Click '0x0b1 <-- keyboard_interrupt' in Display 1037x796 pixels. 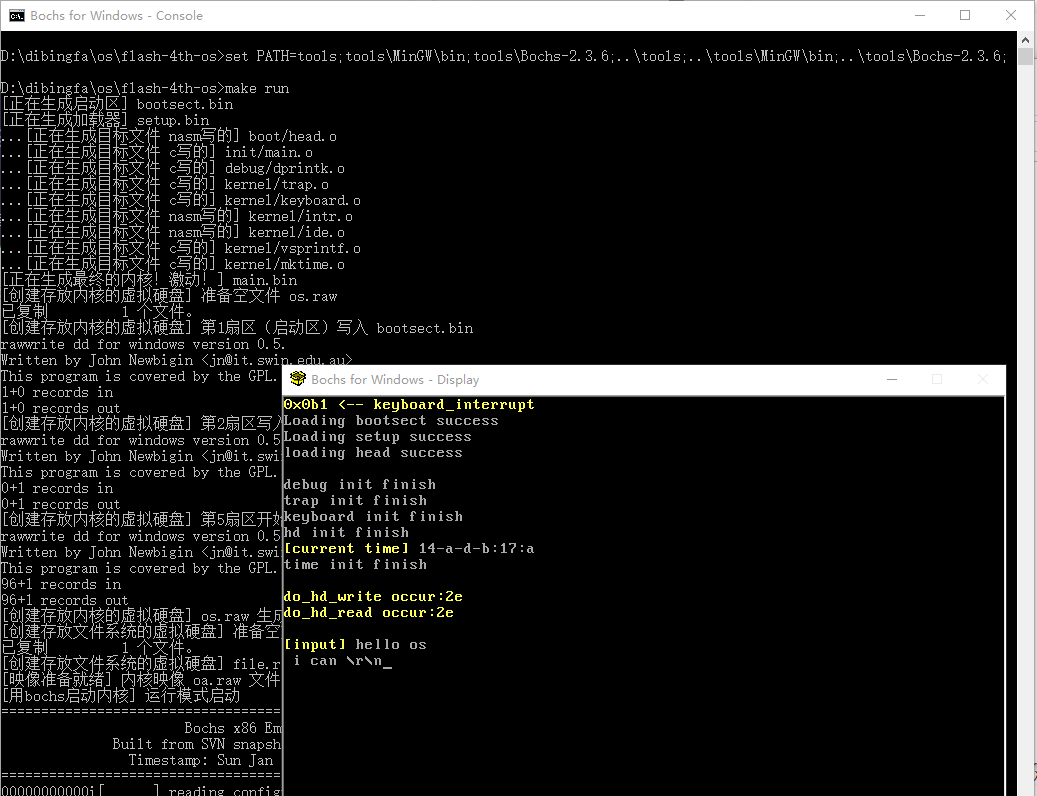tap(409, 405)
